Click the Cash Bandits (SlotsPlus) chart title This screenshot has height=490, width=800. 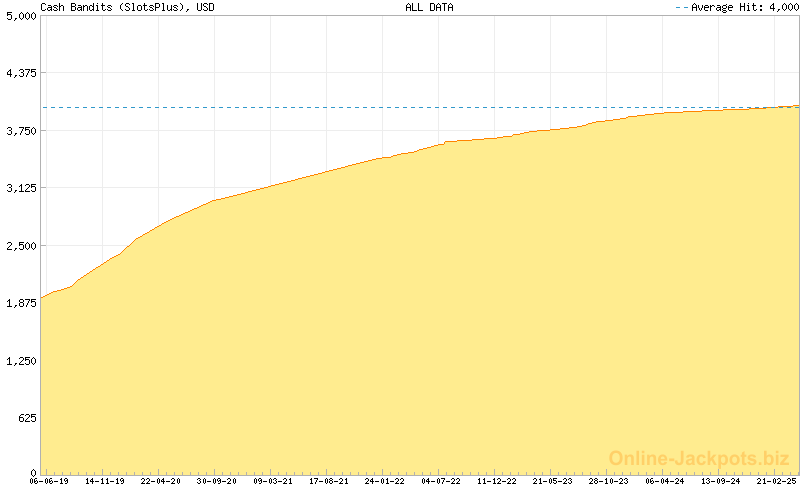[x=126, y=7]
